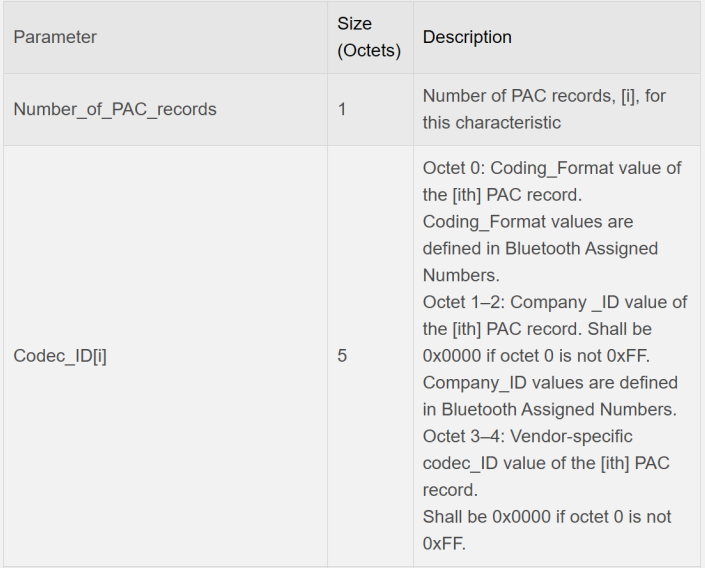Click the 'Octet 1–2: Company _ID value' line
Viewport: 705px width, 568px height.
(555, 302)
